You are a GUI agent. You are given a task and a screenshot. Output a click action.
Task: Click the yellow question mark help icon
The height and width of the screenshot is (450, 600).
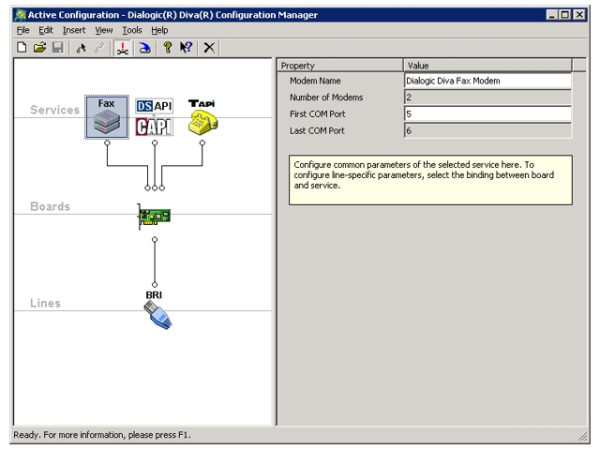click(x=167, y=48)
